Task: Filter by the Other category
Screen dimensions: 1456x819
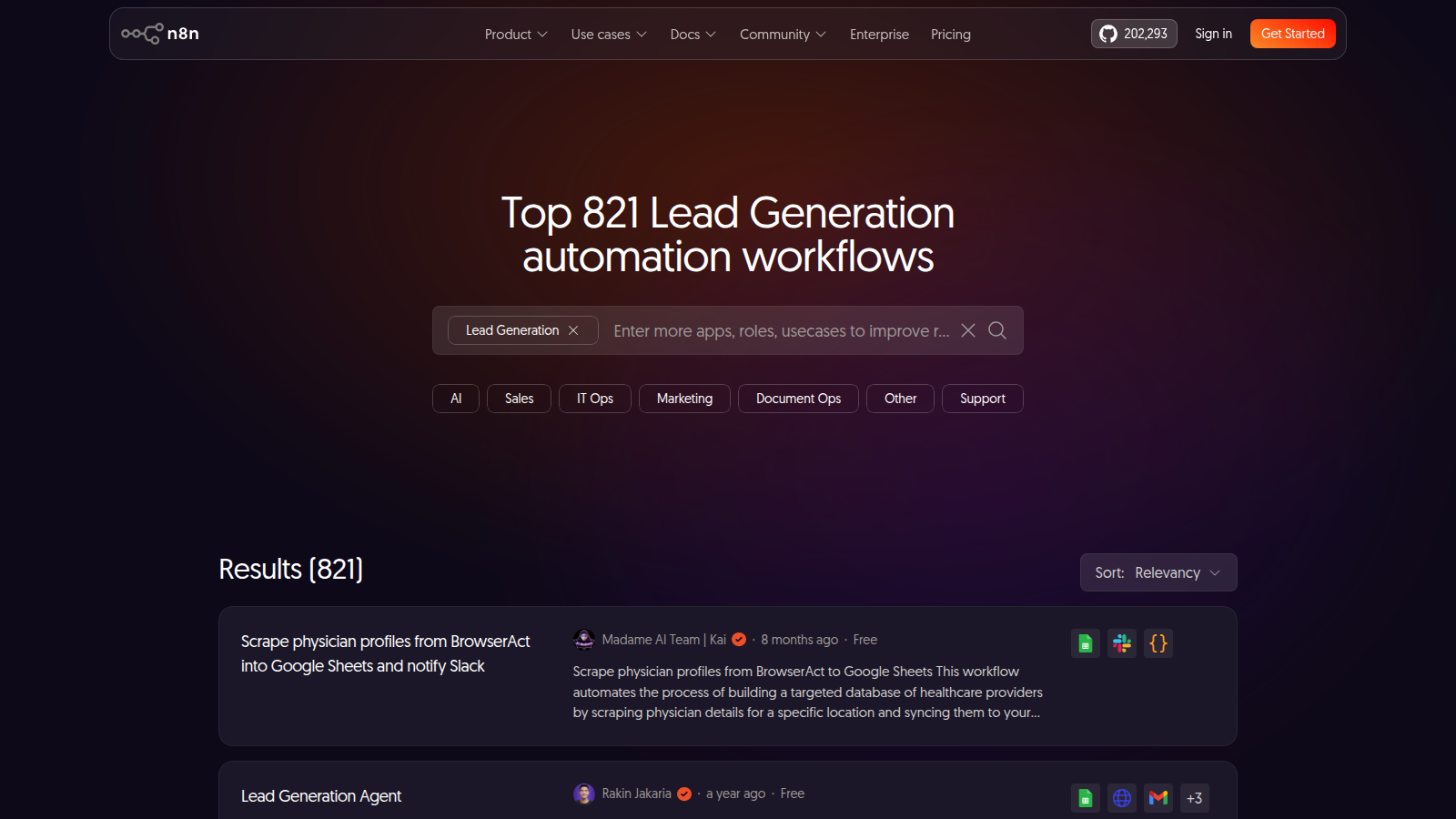Action: point(900,399)
